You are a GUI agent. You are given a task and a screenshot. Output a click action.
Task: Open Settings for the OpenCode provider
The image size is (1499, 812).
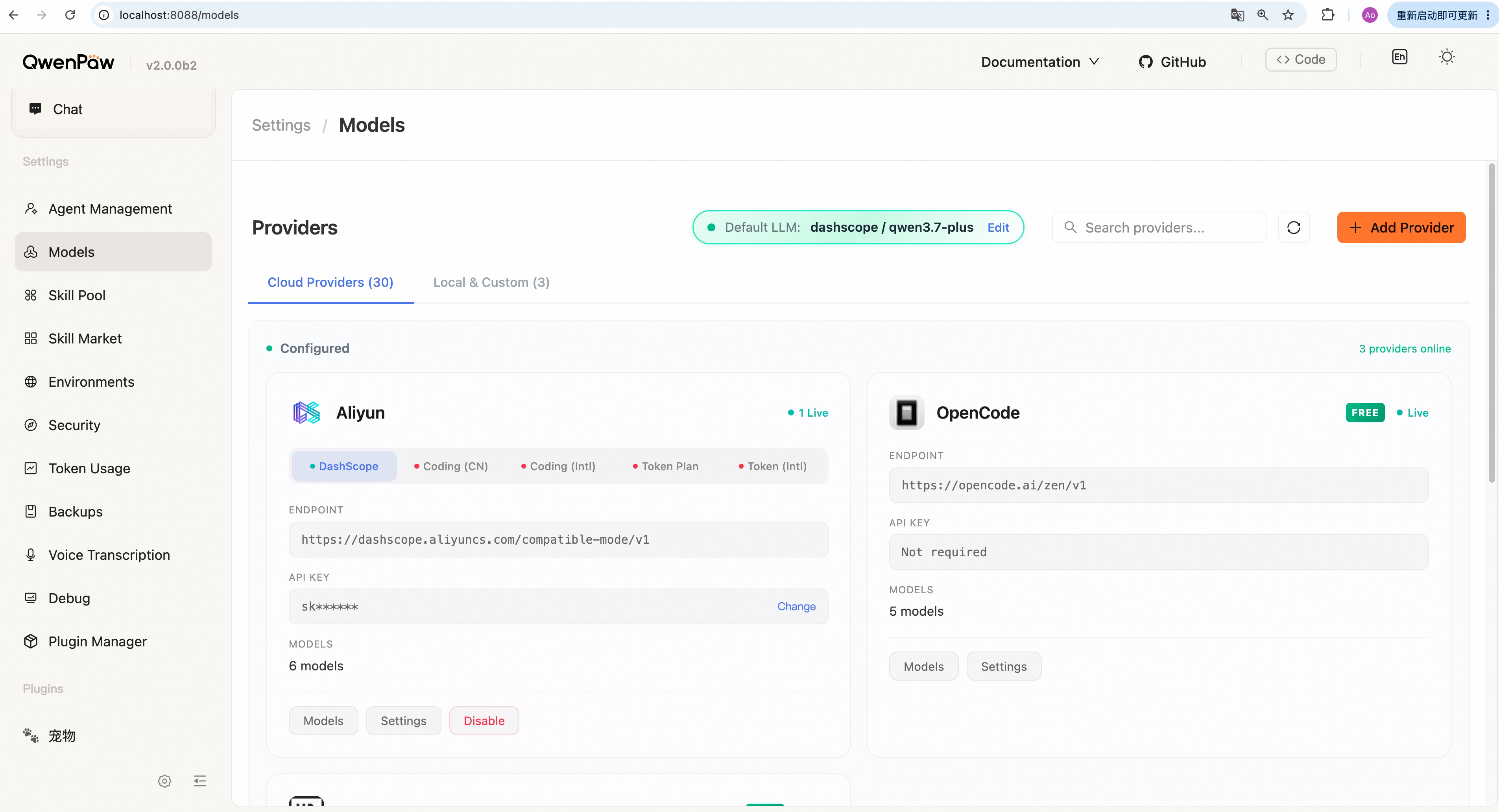click(x=1004, y=666)
